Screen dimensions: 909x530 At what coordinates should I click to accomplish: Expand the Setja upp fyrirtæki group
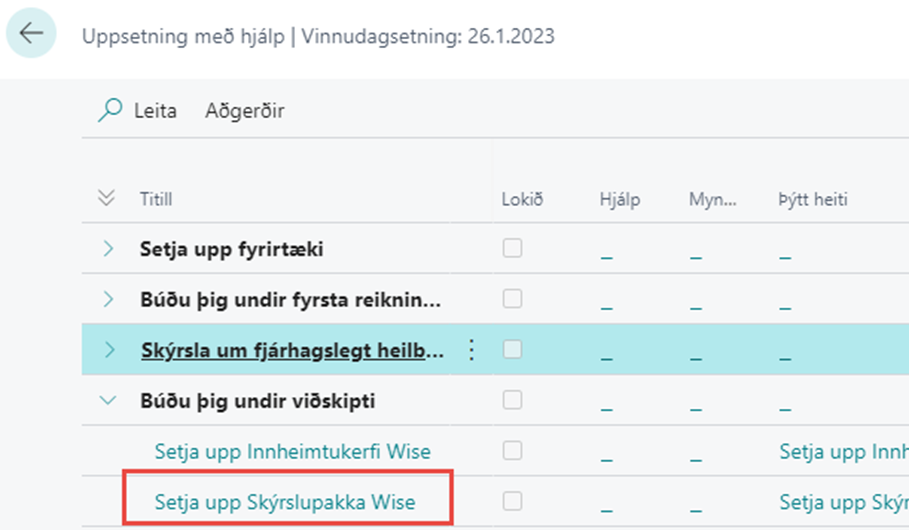click(108, 249)
